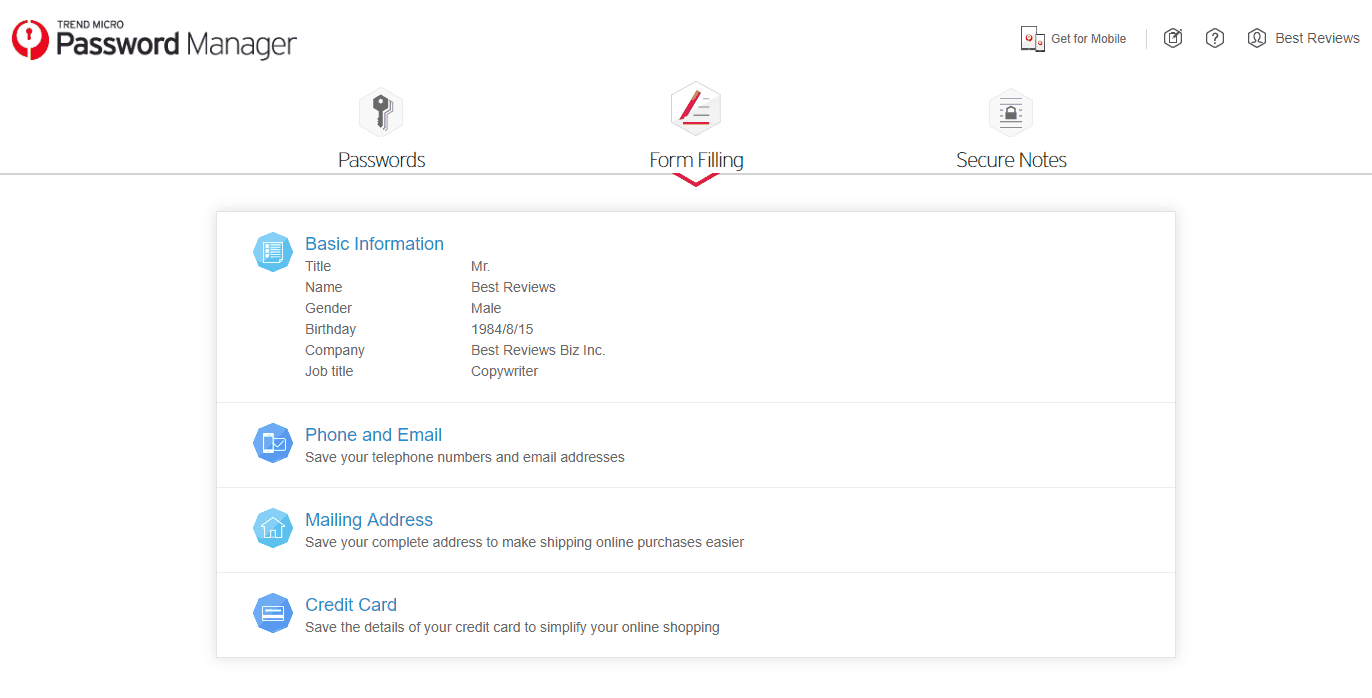Select the Passwords key icon
Image resolution: width=1372 pixels, height=698 pixels.
381,112
